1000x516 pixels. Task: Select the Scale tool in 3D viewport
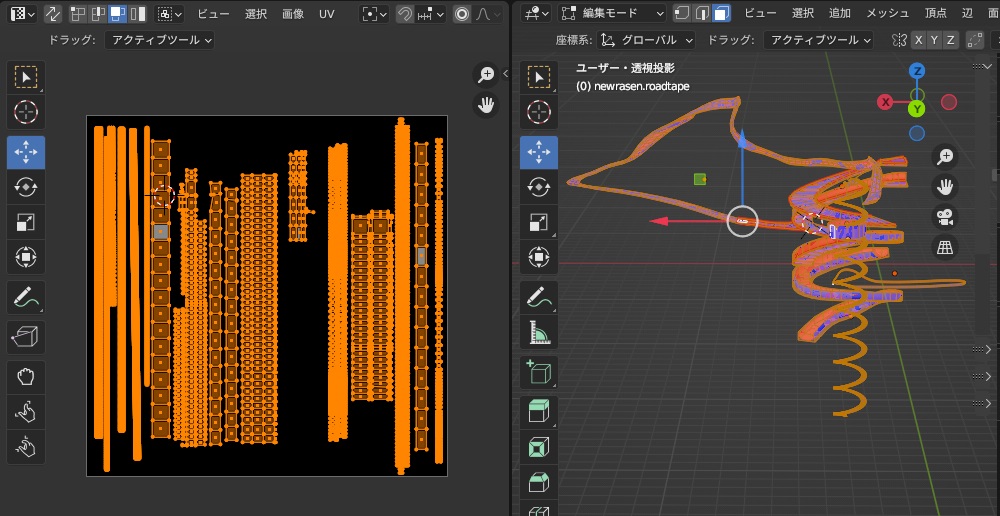click(x=539, y=223)
